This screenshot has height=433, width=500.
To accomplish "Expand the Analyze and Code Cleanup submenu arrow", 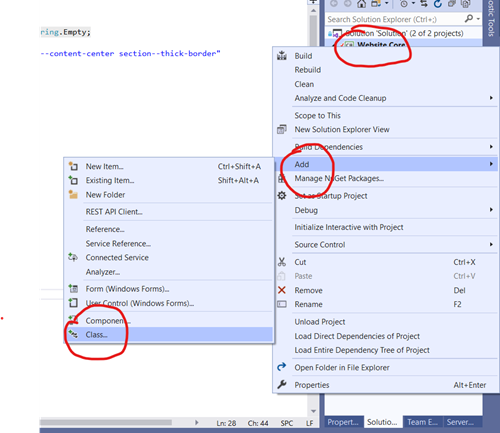I will point(491,98).
